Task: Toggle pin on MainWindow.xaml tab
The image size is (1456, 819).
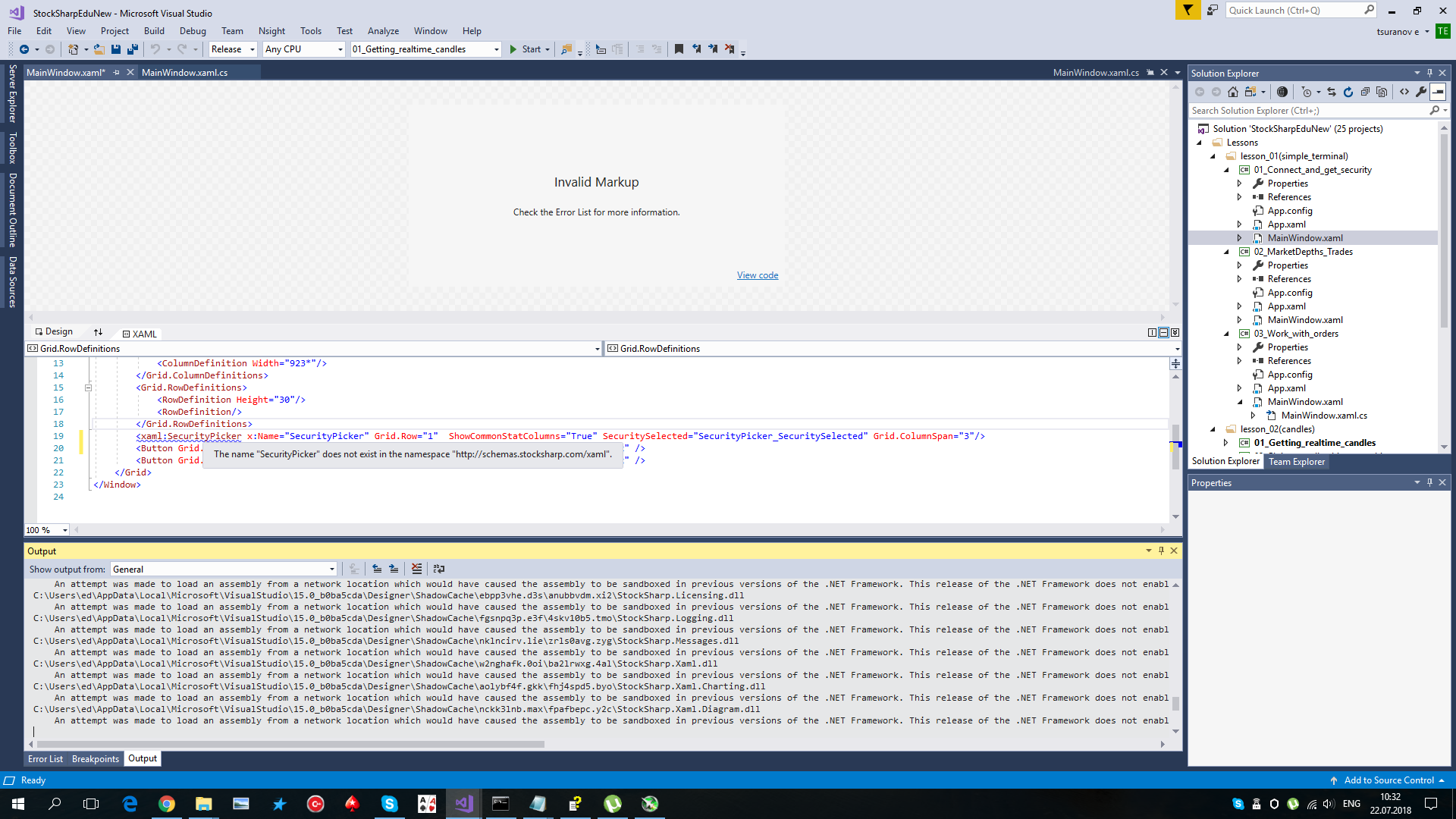Action: pyautogui.click(x=116, y=73)
